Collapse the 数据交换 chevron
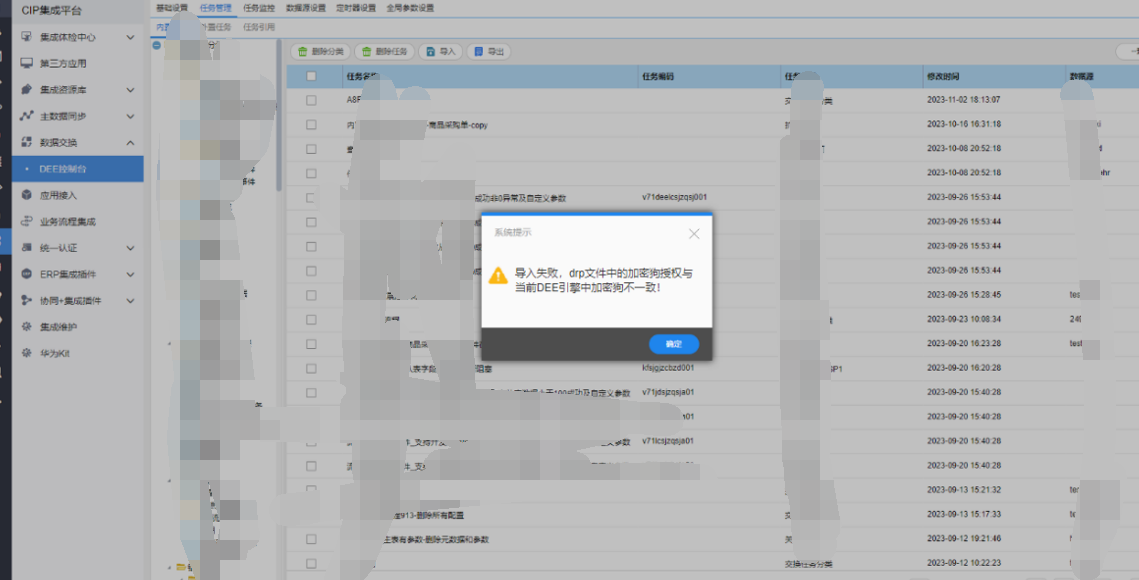 coord(131,142)
